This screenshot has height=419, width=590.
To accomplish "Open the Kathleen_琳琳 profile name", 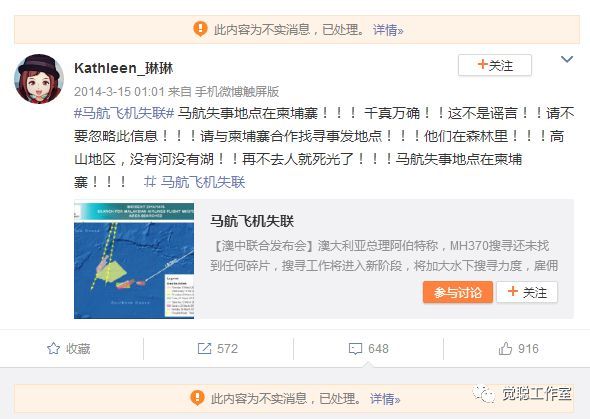I will point(123,68).
